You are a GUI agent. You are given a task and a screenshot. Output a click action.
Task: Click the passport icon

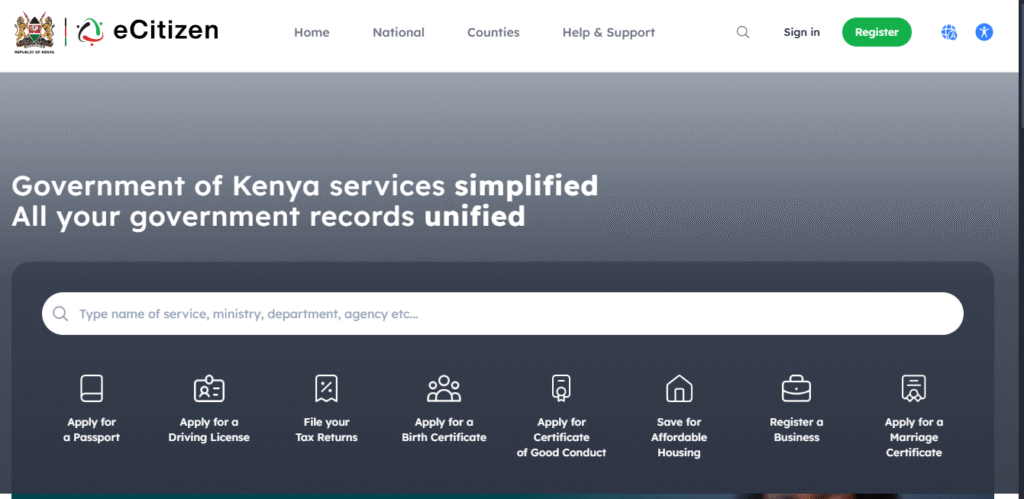(92, 388)
